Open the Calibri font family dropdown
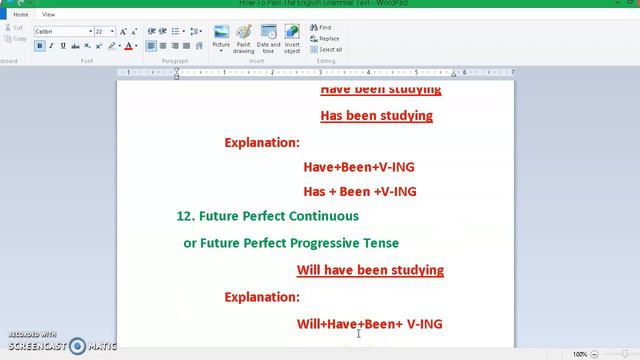Screen dimensions: 640x360 click(x=91, y=31)
